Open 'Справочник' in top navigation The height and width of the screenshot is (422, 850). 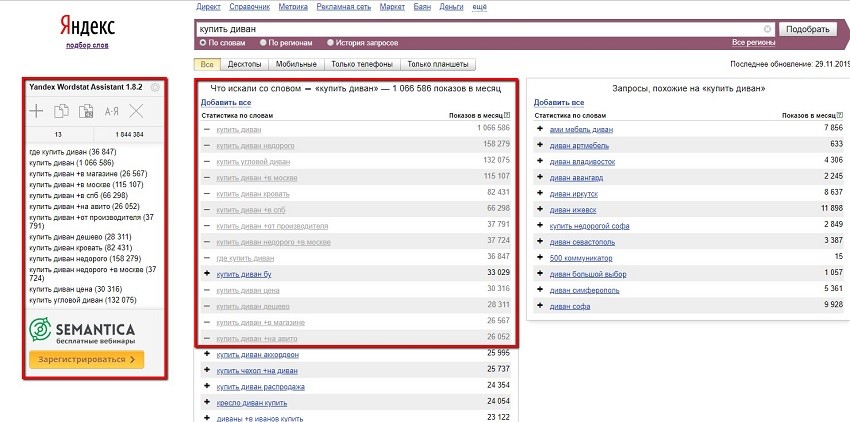[x=249, y=7]
